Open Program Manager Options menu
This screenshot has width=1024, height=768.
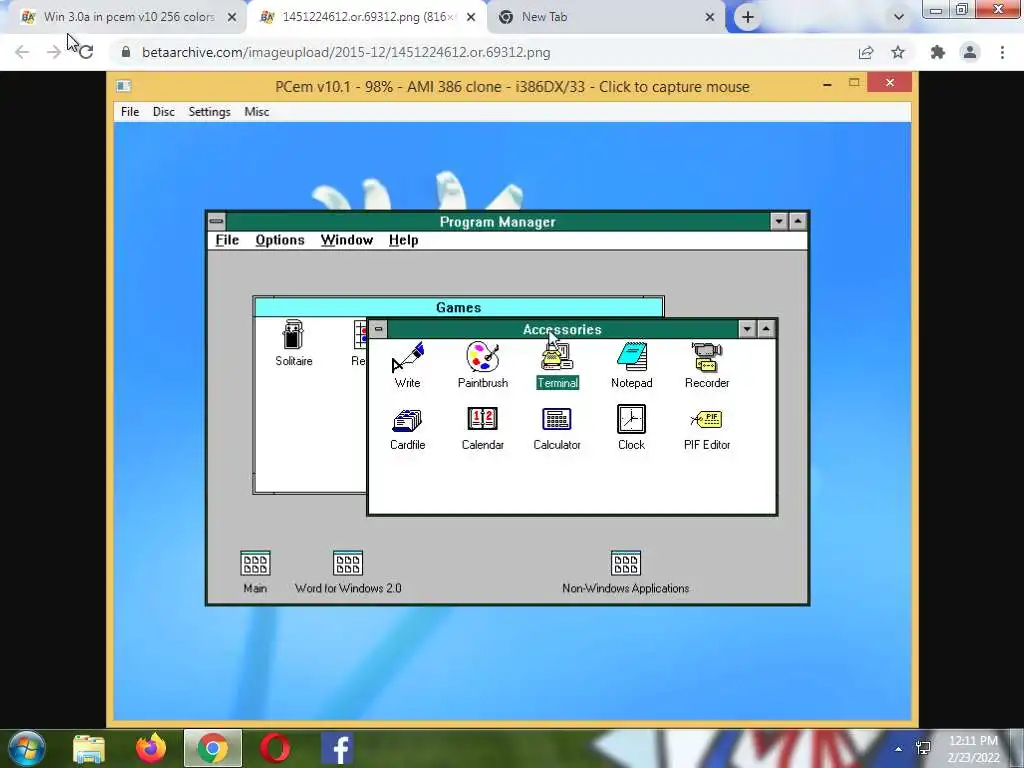click(x=280, y=240)
